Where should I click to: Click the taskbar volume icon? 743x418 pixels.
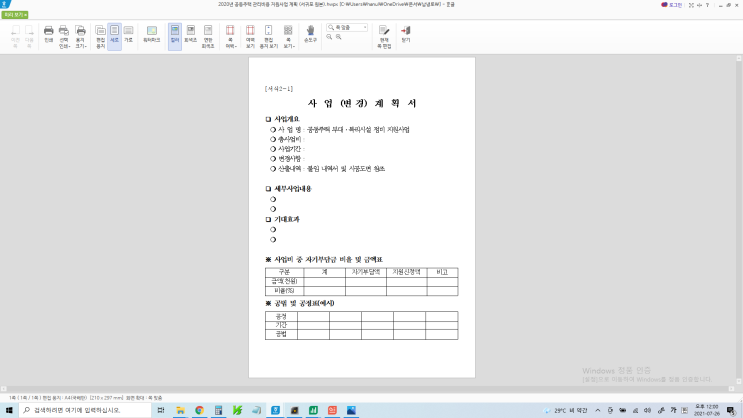pyautogui.click(x=647, y=410)
